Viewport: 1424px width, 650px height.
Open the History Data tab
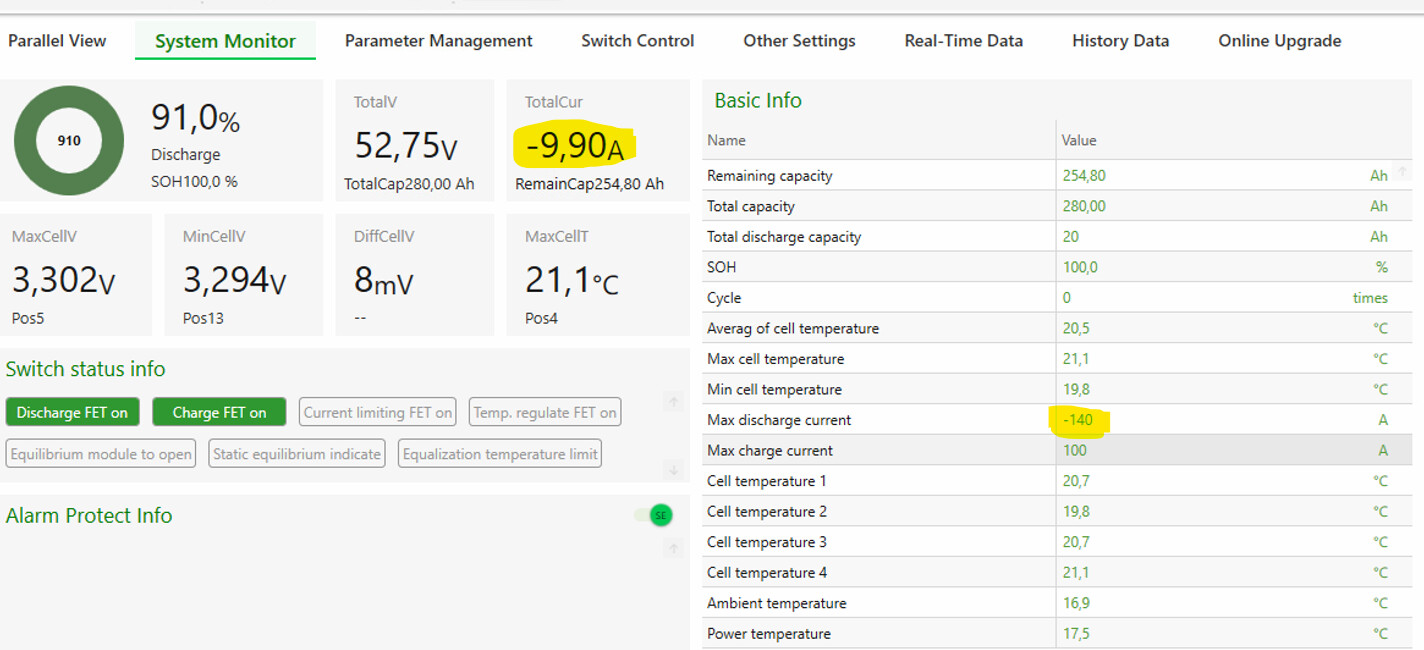click(x=1120, y=41)
